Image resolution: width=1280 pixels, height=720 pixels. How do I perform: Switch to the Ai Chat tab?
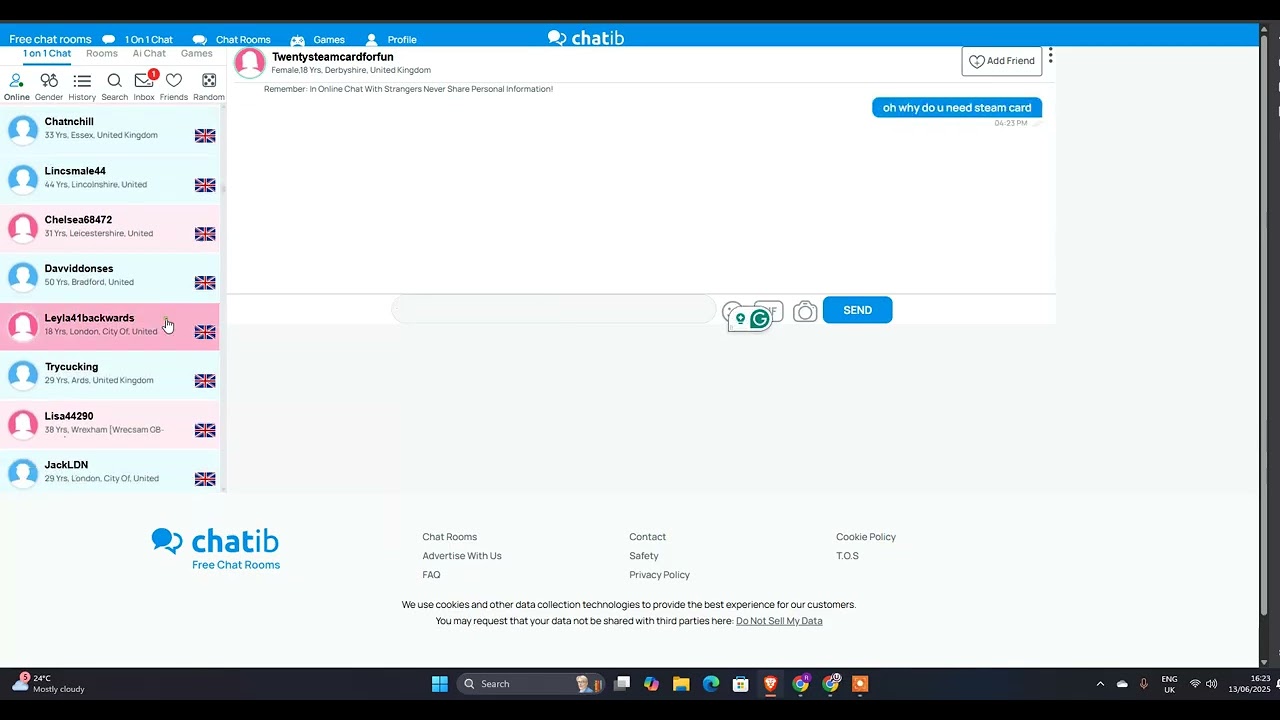(x=149, y=53)
